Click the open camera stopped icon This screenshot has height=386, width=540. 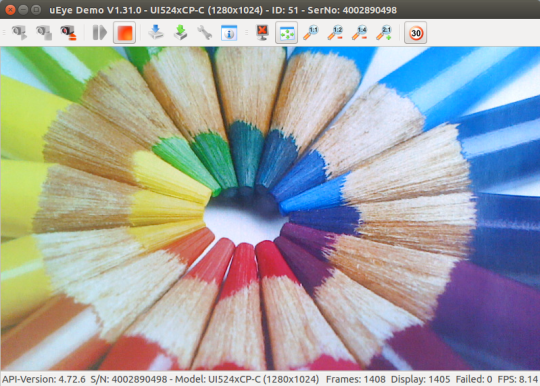pyautogui.click(x=44, y=33)
